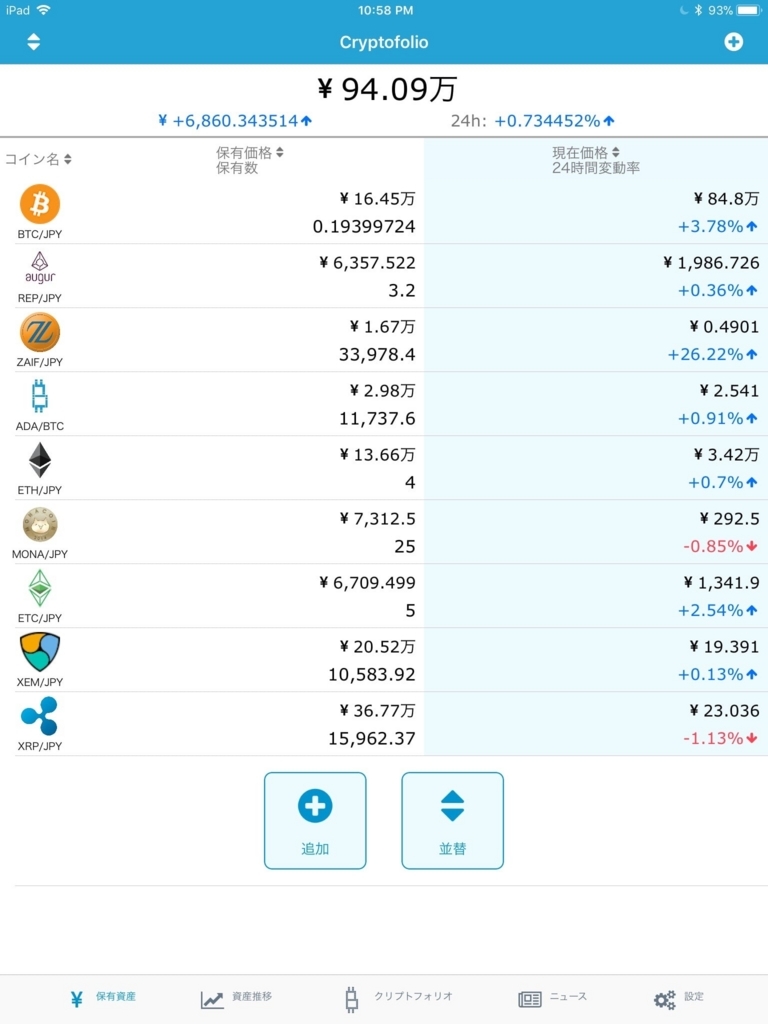Tap the total ¥94.09万 balance
Viewport: 768px width, 1024px height.
(x=387, y=89)
